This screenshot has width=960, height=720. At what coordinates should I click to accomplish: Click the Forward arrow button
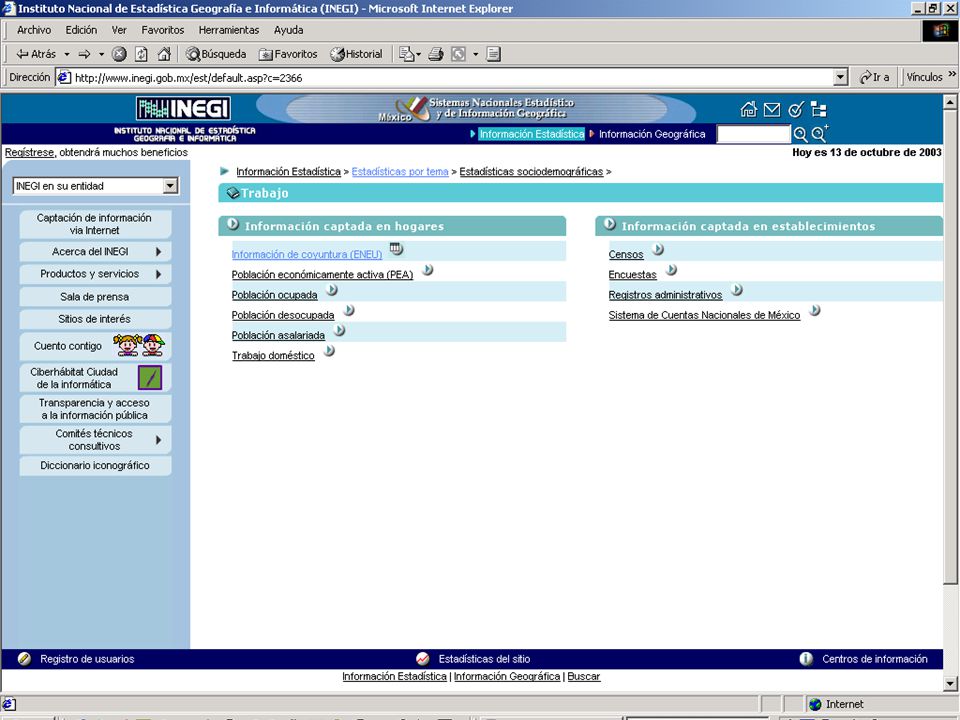coord(84,54)
